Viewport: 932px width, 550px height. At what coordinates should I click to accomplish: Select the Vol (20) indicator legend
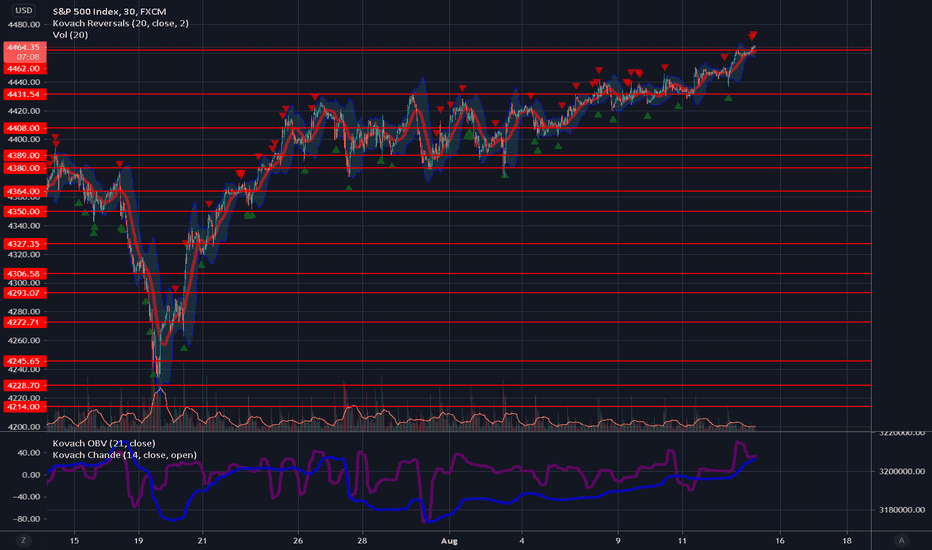pos(70,34)
